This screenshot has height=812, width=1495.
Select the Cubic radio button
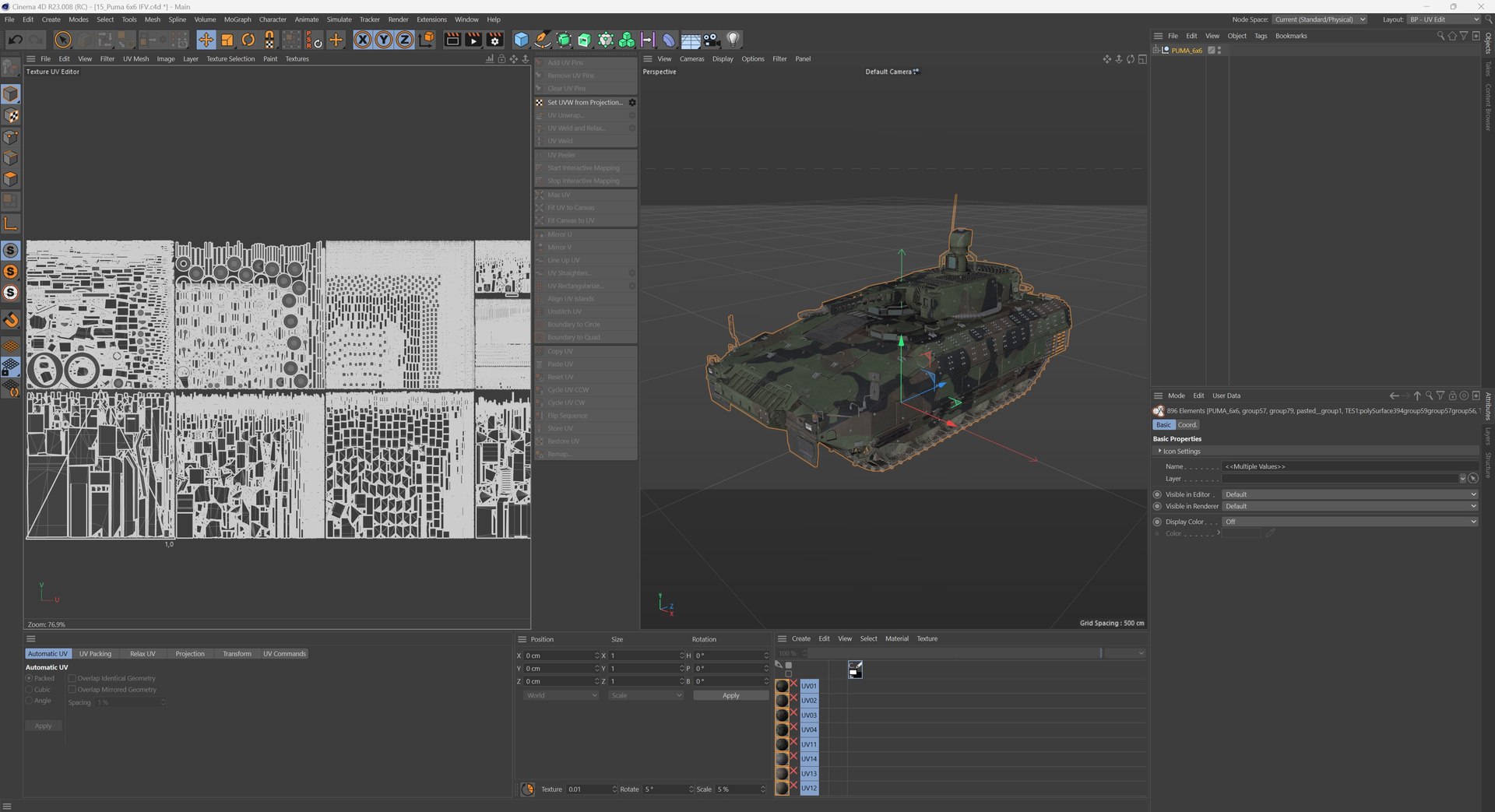30,689
